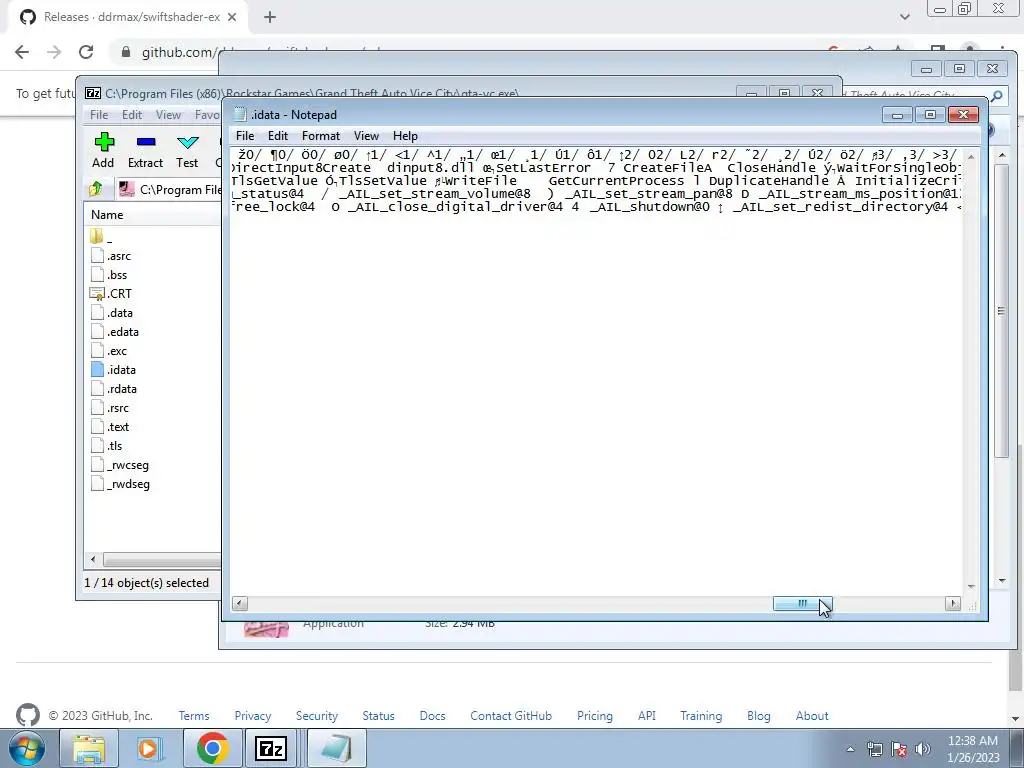Click Notepad vertical scroll down arrow
The height and width of the screenshot is (768, 1024).
(x=970, y=586)
